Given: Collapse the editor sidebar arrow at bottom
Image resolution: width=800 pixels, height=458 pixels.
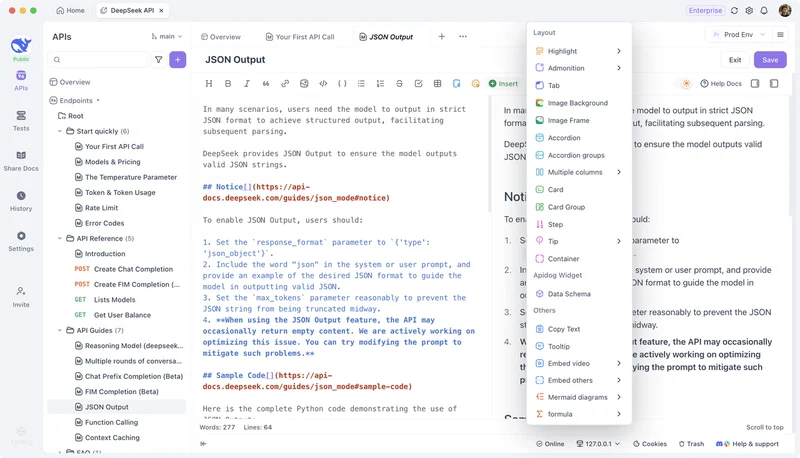Looking at the screenshot, I should [204, 444].
